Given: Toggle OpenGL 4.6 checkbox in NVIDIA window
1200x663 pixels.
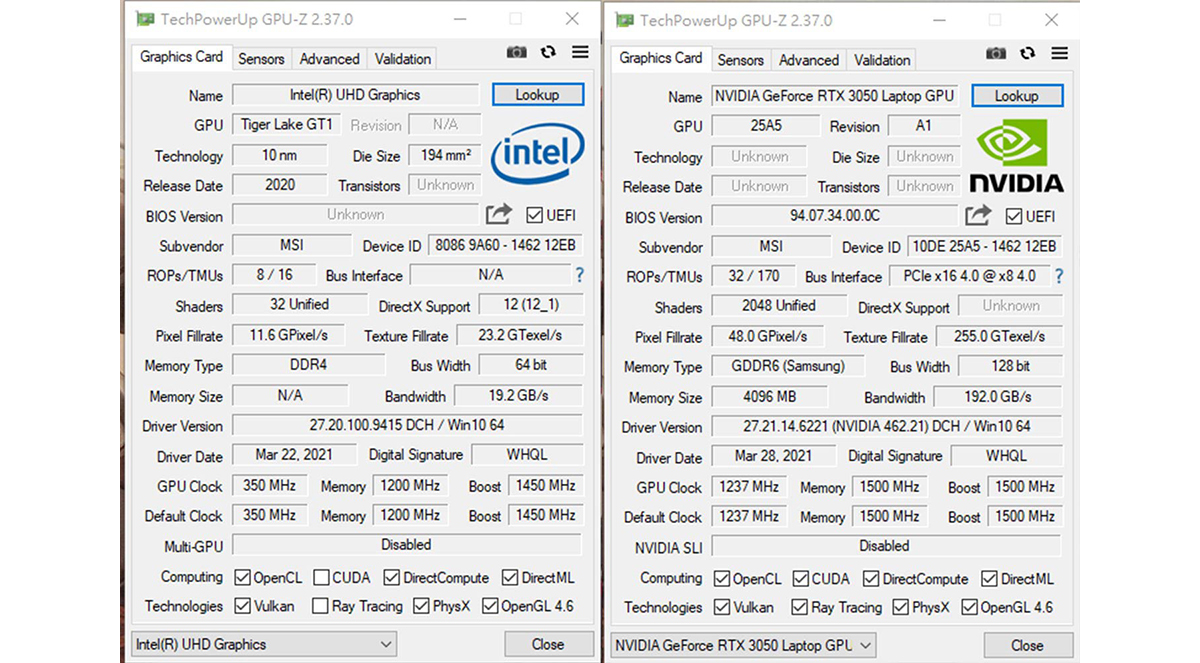Looking at the screenshot, I should (969, 607).
